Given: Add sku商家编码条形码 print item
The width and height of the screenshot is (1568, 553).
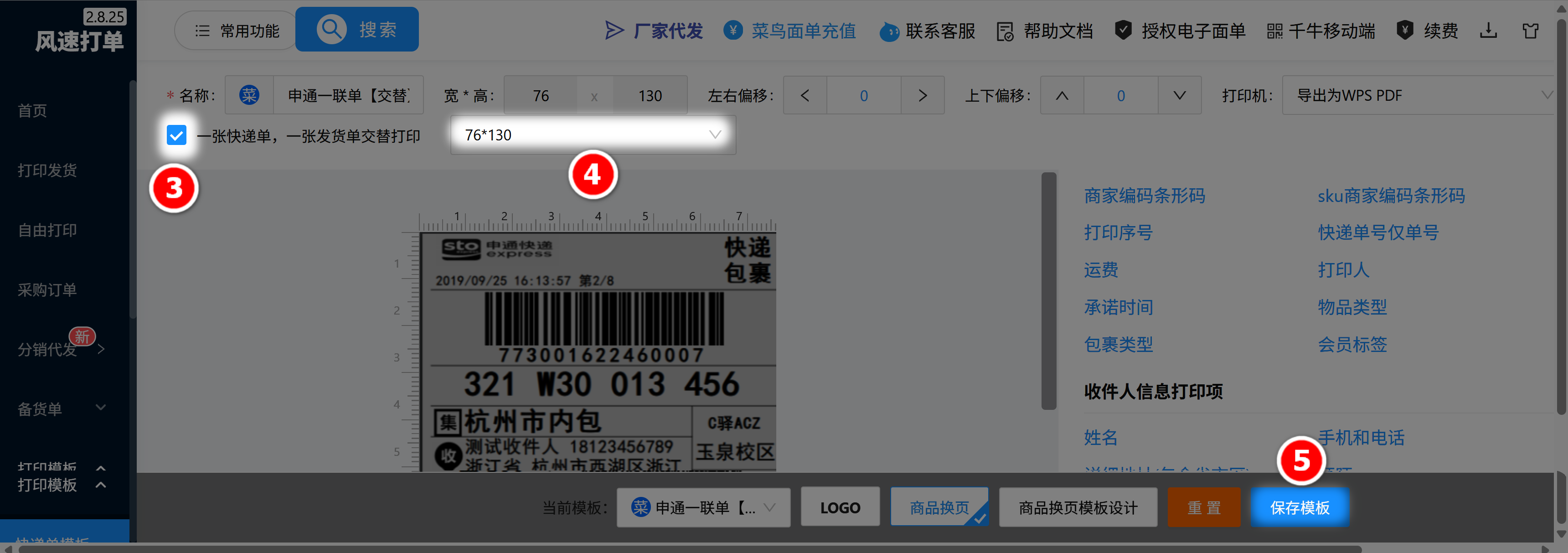Looking at the screenshot, I should 1391,196.
